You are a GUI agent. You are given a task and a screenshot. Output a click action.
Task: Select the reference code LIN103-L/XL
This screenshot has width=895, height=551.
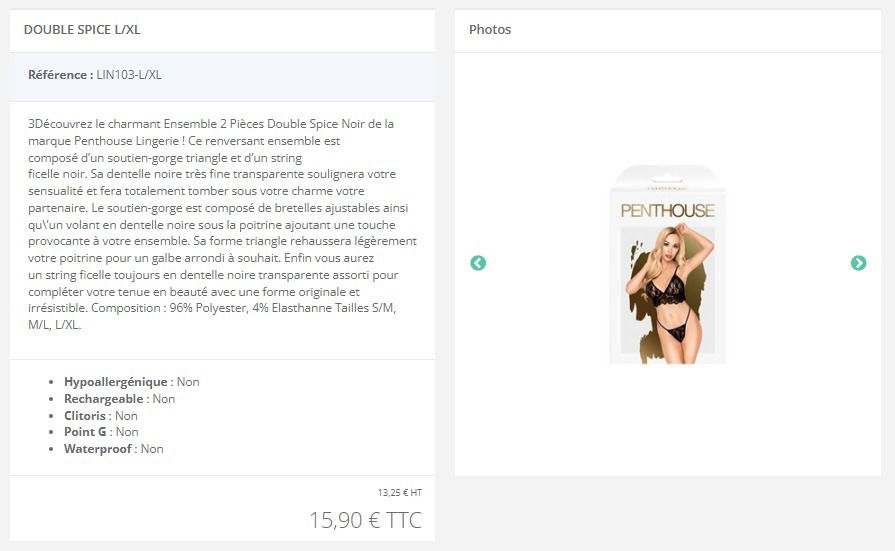pyautogui.click(x=129, y=75)
